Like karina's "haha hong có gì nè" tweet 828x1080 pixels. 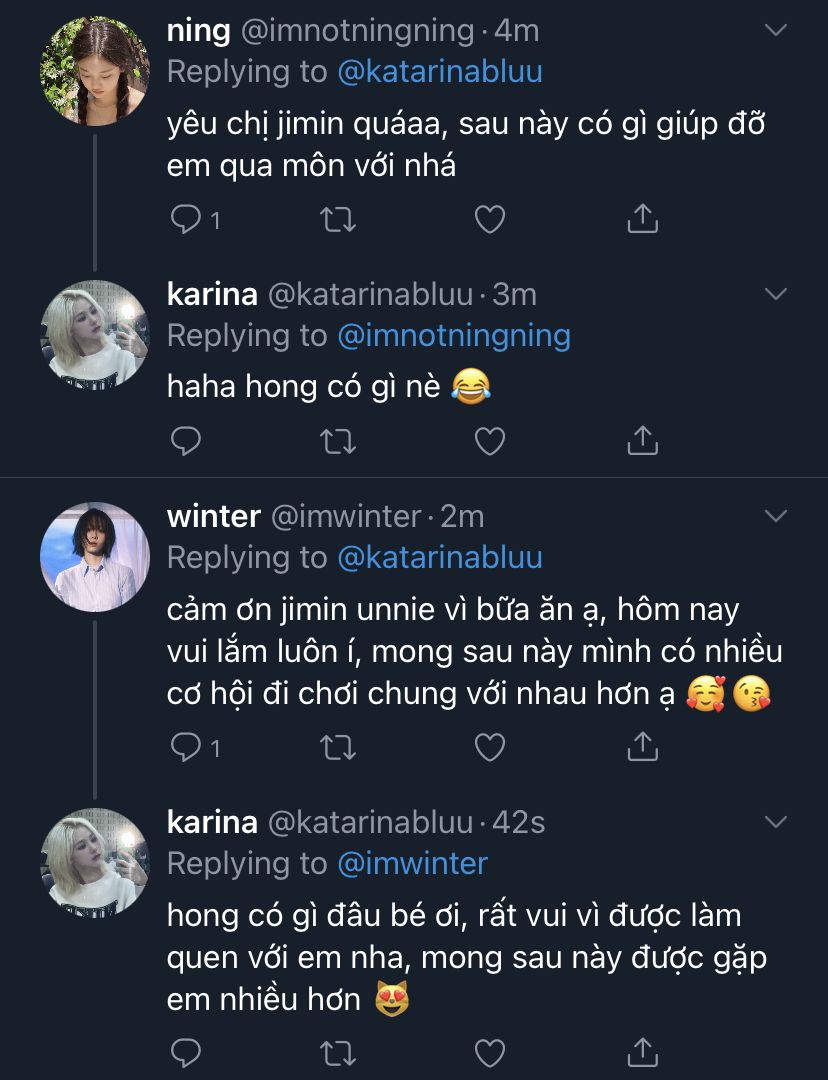click(489, 440)
